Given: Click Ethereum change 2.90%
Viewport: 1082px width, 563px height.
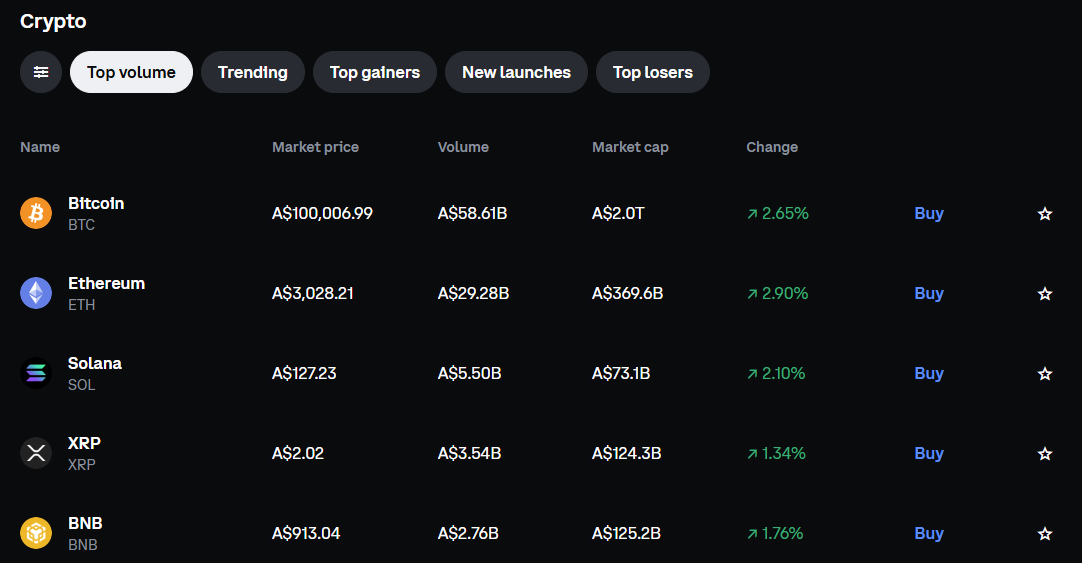Looking at the screenshot, I should (x=778, y=293).
